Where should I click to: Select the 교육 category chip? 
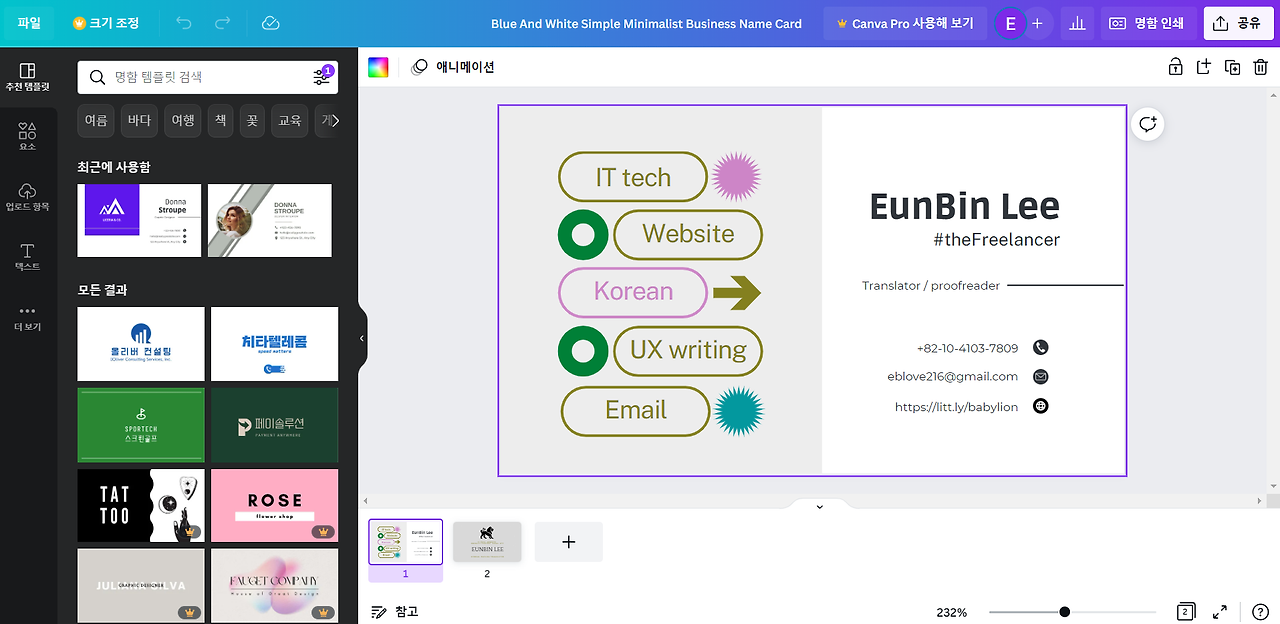click(290, 121)
